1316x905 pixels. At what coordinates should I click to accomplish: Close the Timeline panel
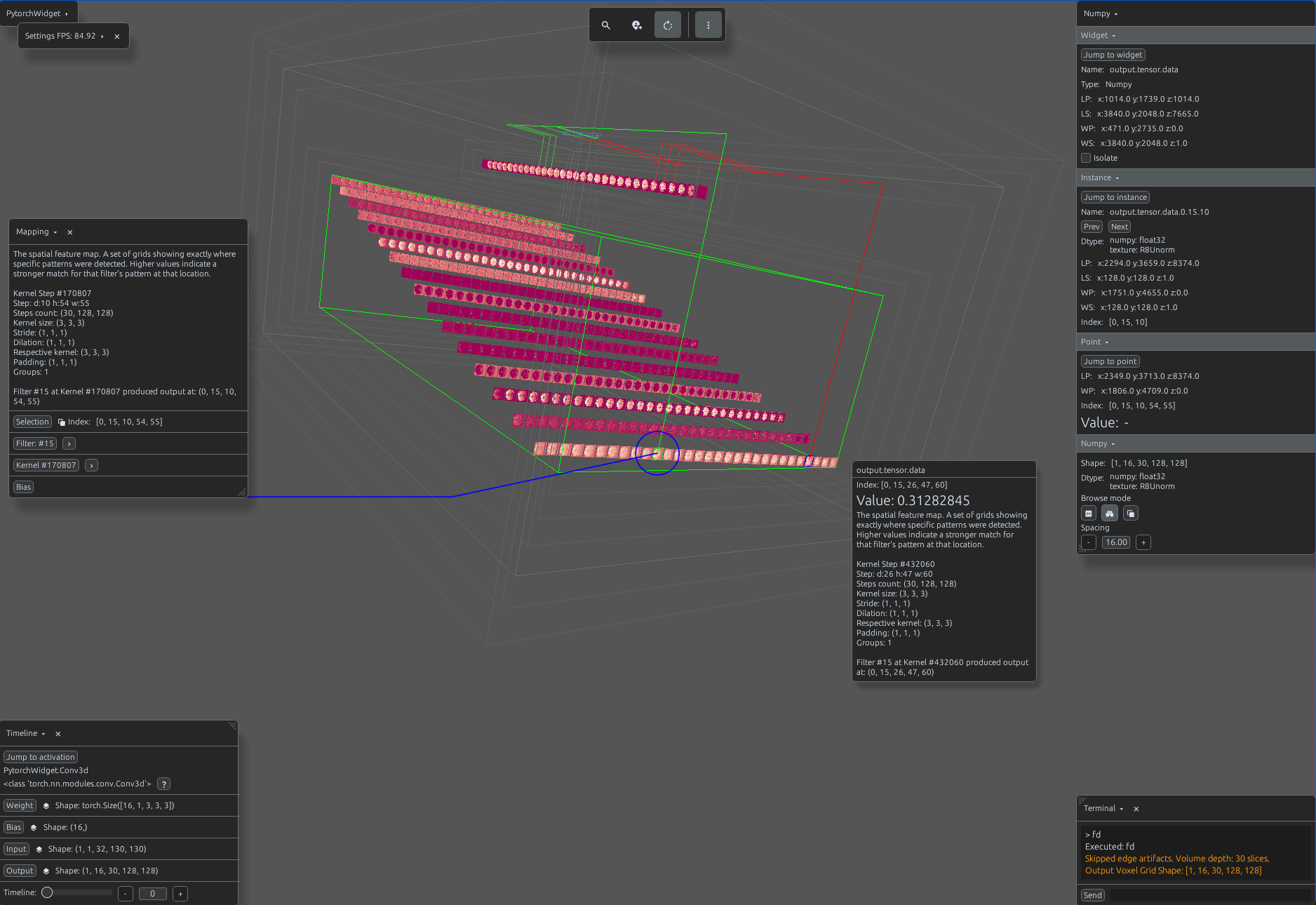coord(58,734)
